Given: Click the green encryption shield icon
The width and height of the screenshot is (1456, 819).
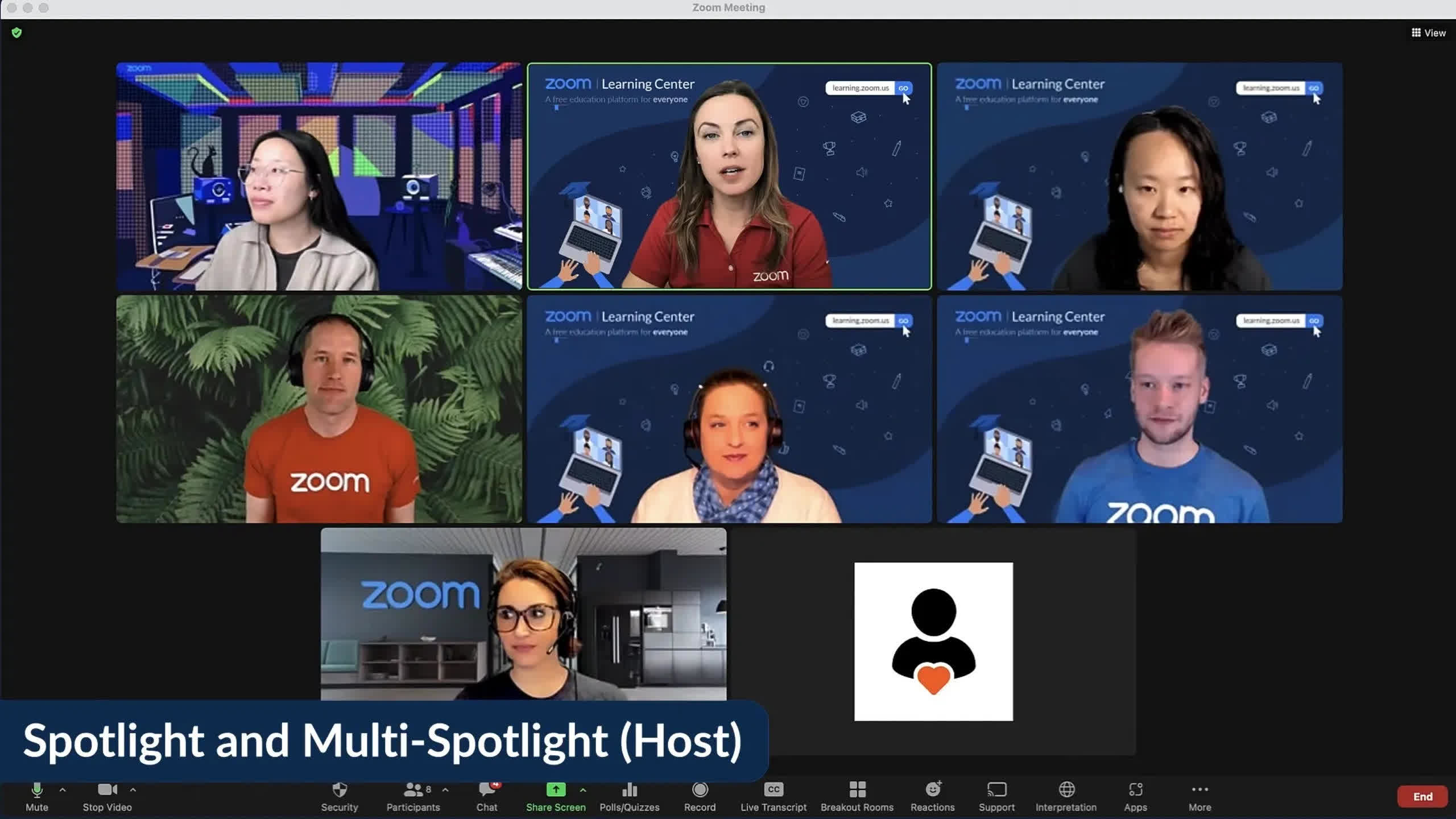Looking at the screenshot, I should coord(16,32).
